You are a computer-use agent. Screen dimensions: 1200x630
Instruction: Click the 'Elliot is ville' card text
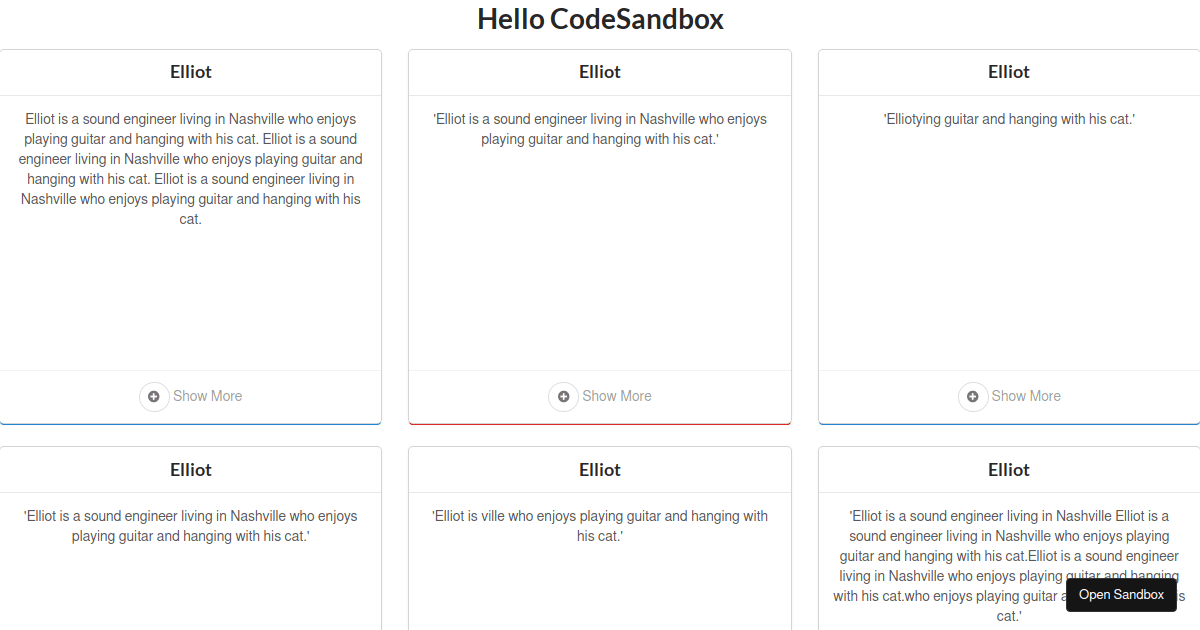click(x=599, y=525)
